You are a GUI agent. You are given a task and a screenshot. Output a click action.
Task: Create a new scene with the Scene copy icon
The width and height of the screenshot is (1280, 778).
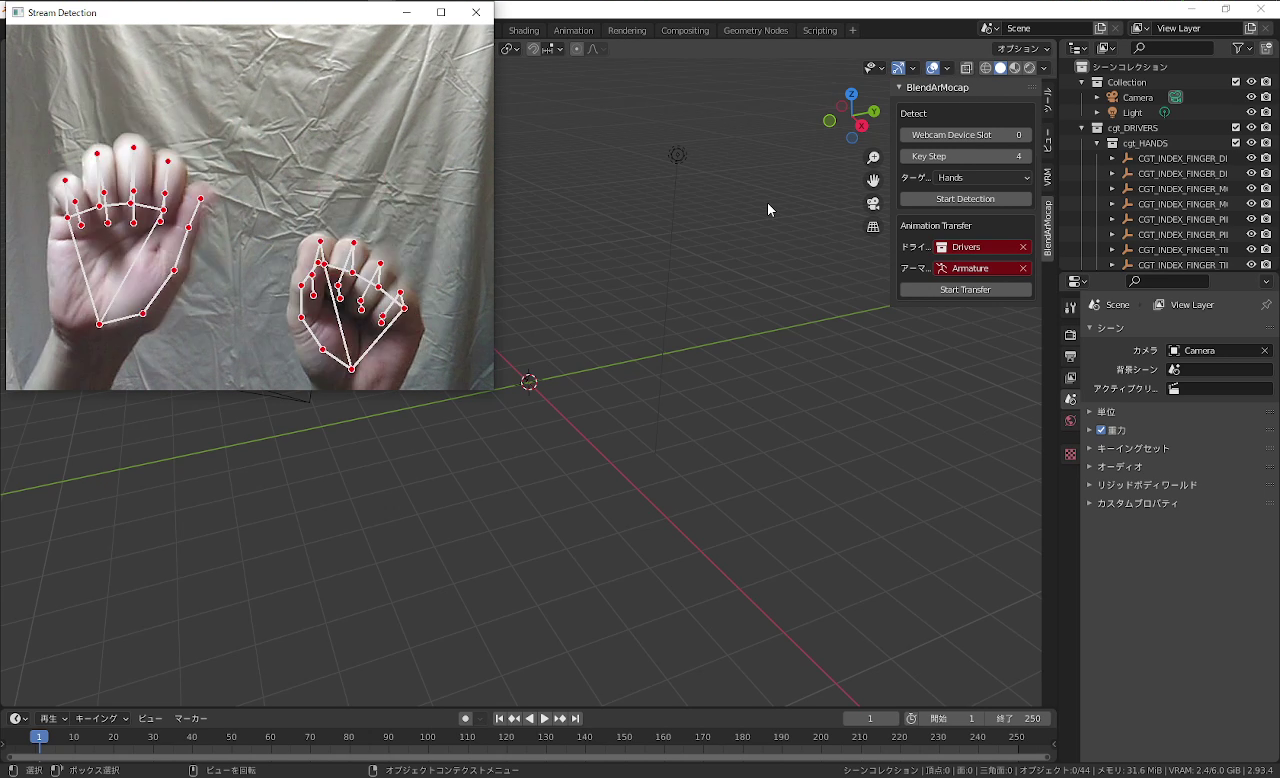point(1101,29)
